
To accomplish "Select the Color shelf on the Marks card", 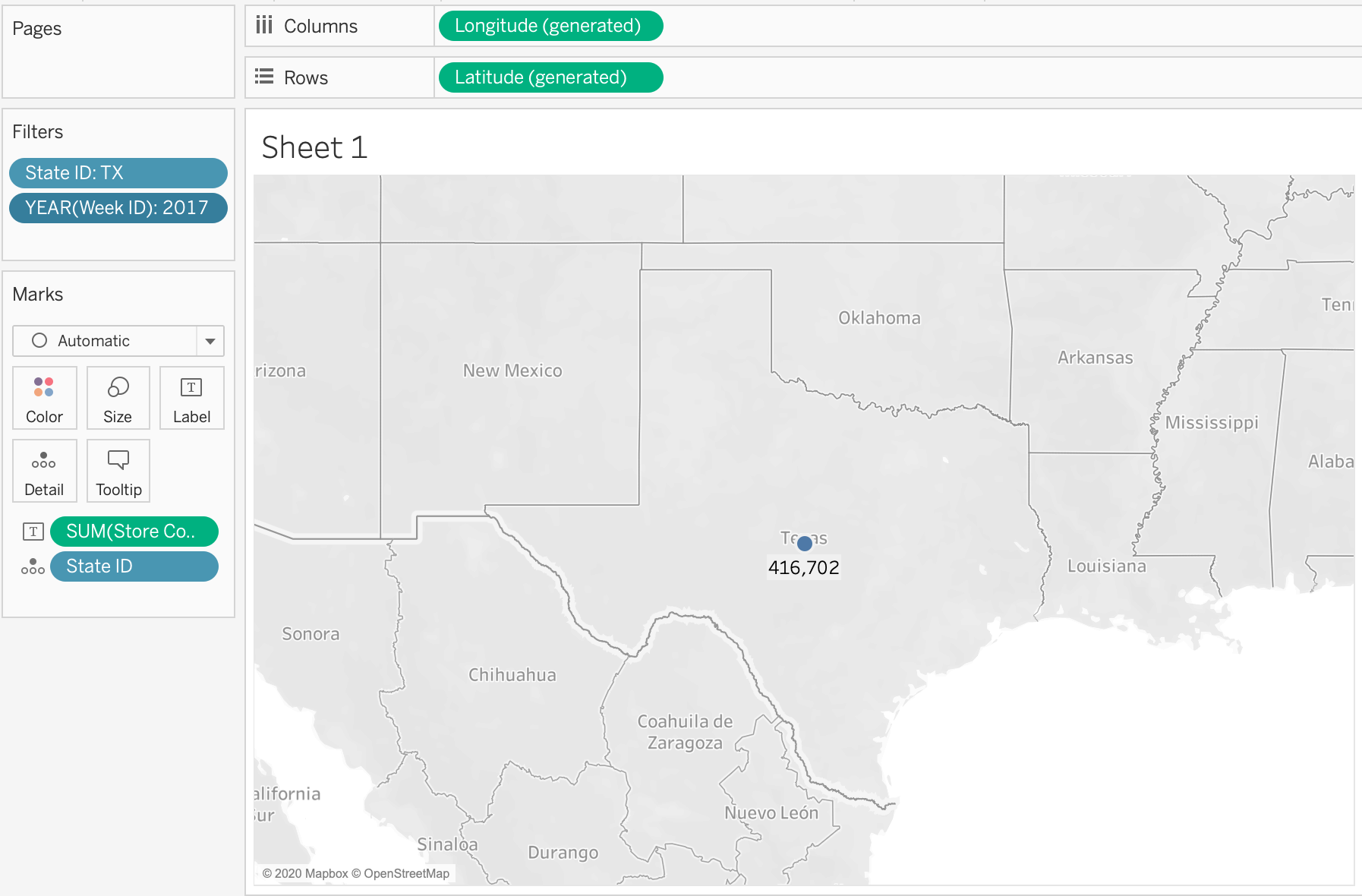I will click(x=44, y=398).
